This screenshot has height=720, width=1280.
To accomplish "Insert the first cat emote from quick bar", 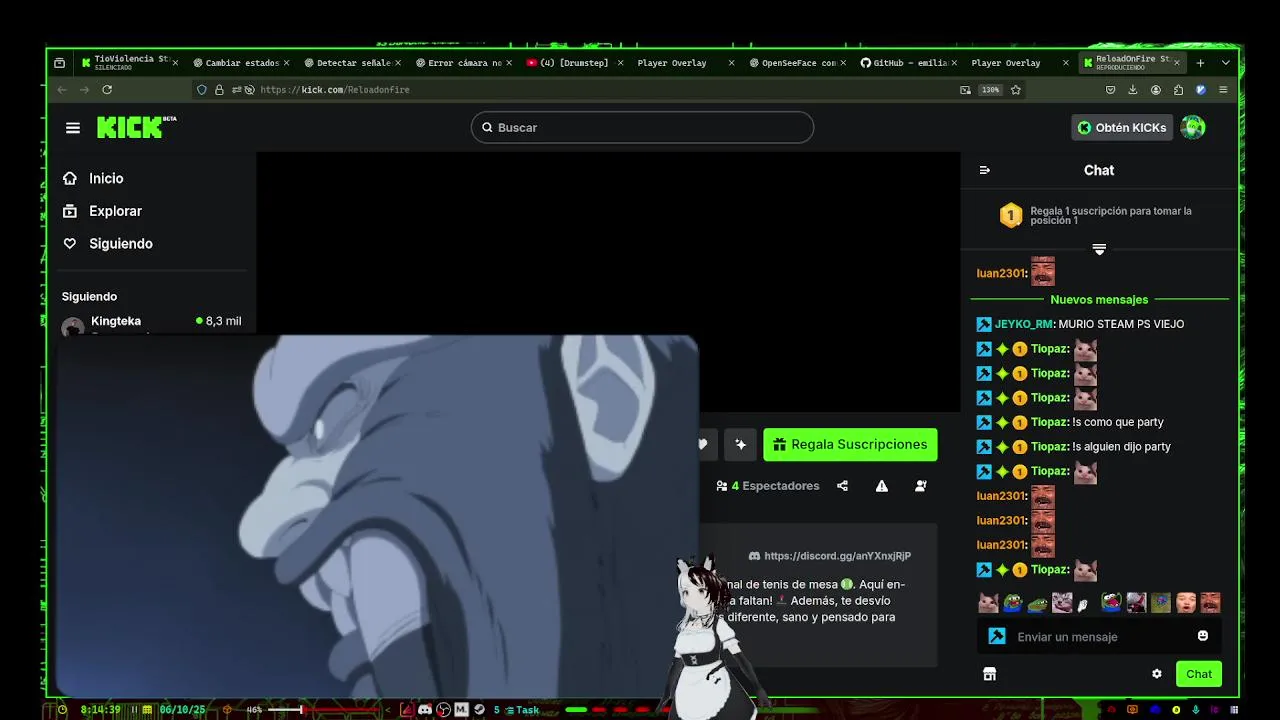I will click(x=988, y=602).
